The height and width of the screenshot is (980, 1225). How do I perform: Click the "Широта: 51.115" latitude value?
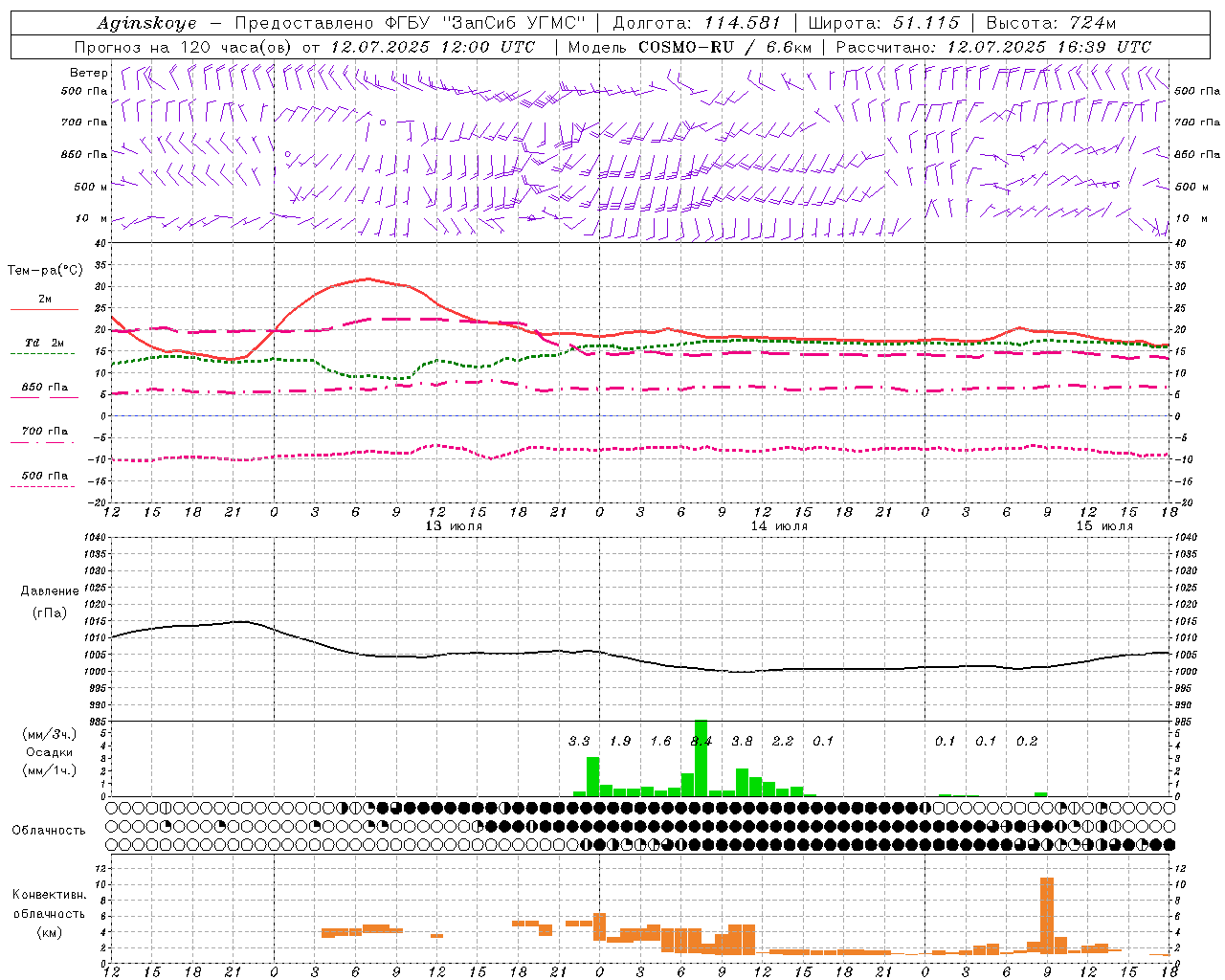(883, 23)
